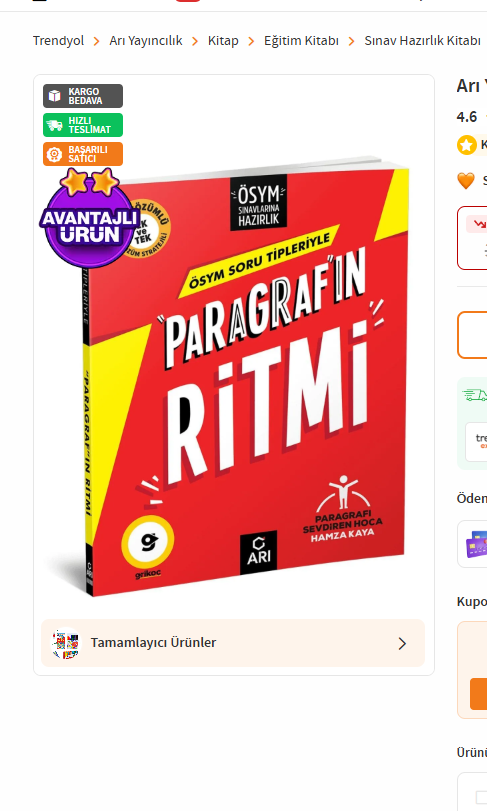
Task: Click the Trendyol breadcrumb link
Action: point(58,41)
